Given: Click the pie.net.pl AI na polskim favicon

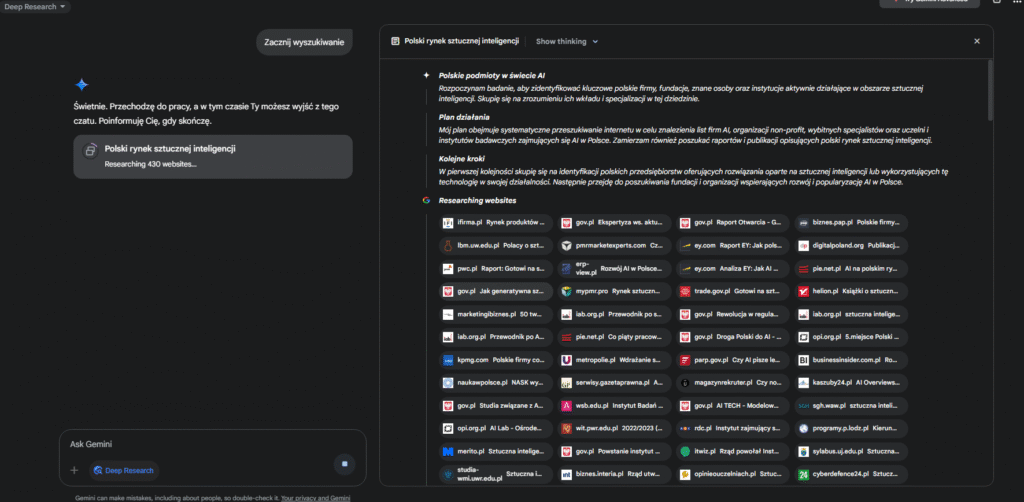Looking at the screenshot, I should click(x=803, y=268).
